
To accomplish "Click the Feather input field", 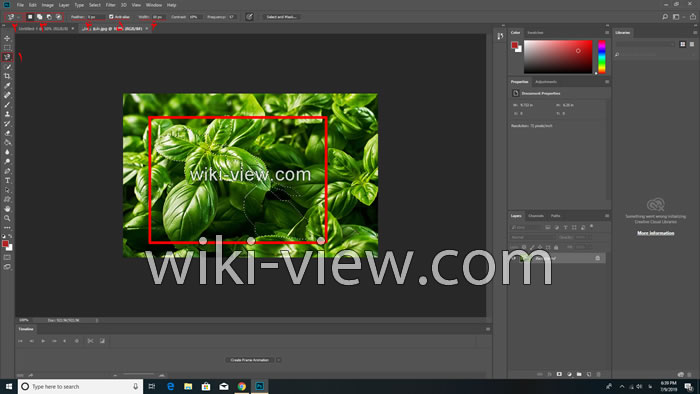I will tap(96, 17).
